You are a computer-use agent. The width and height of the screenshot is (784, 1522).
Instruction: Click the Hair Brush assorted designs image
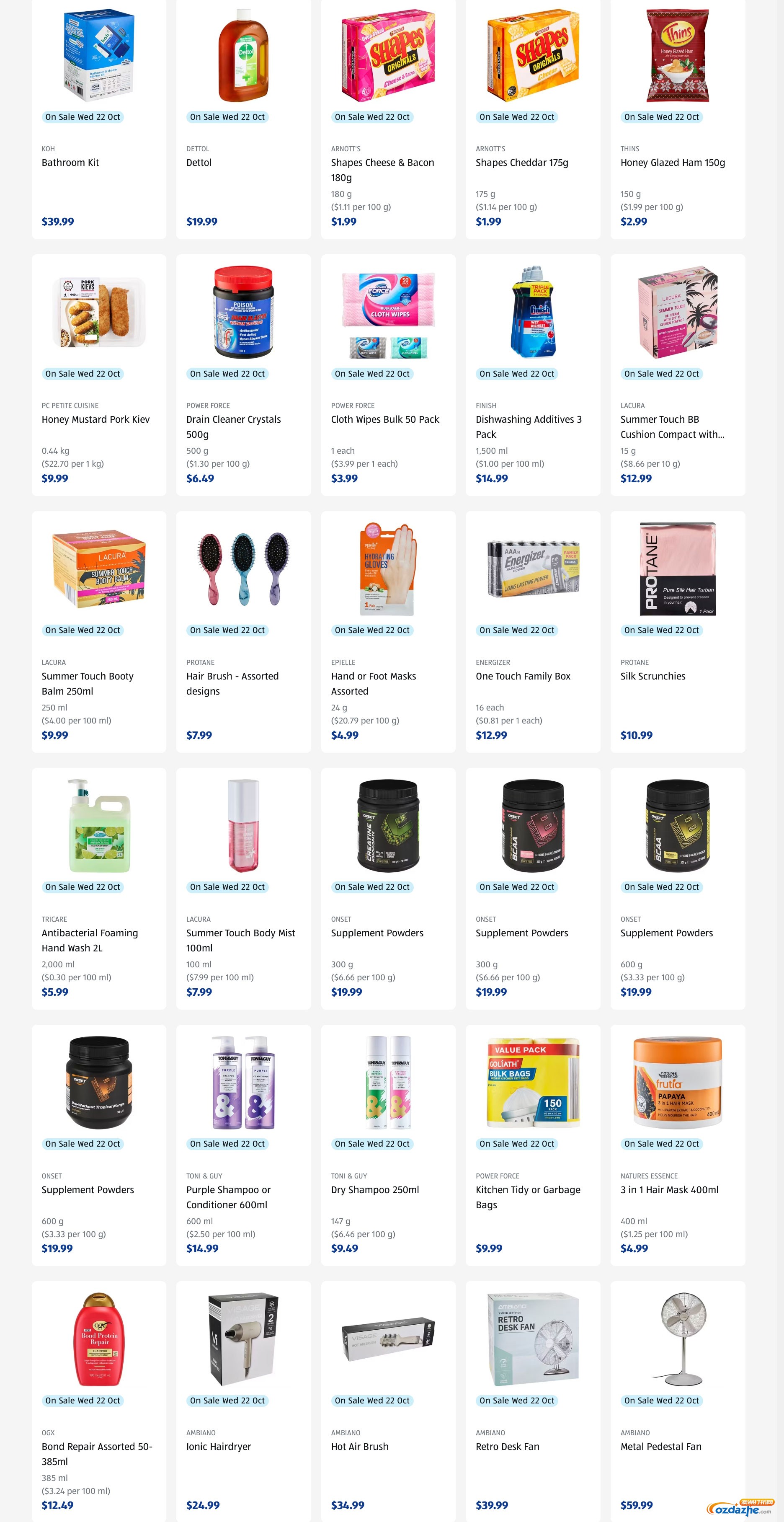coord(243,569)
